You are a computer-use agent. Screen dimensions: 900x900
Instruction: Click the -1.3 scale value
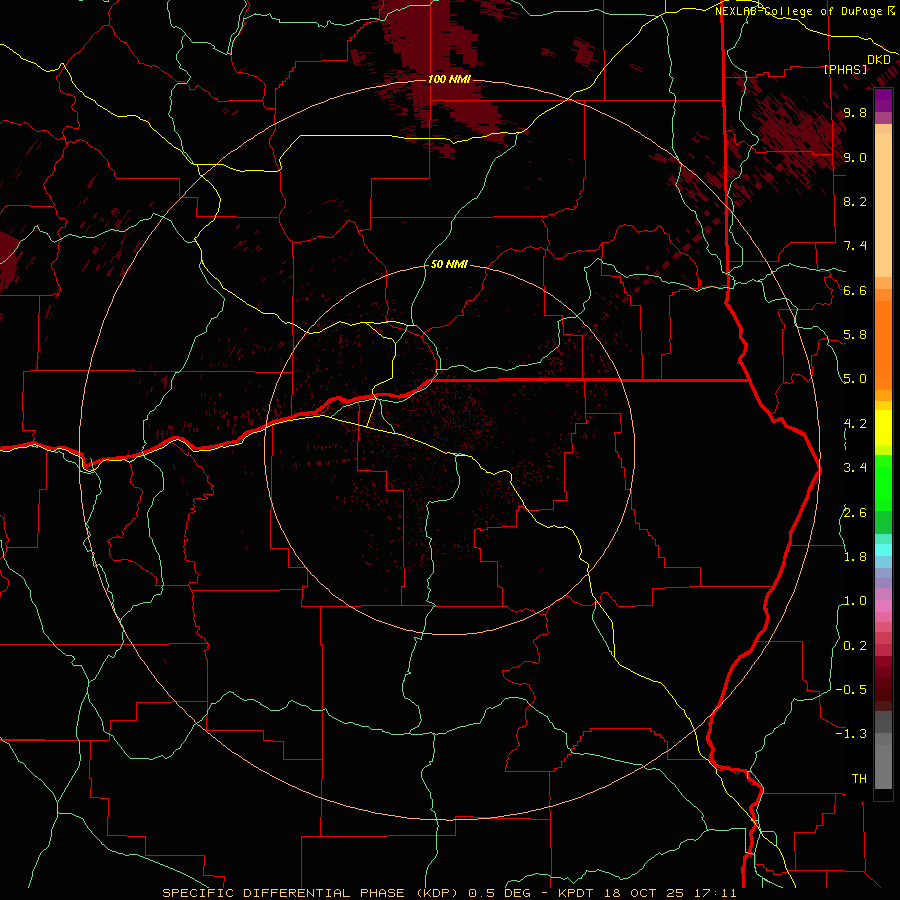[x=851, y=734]
